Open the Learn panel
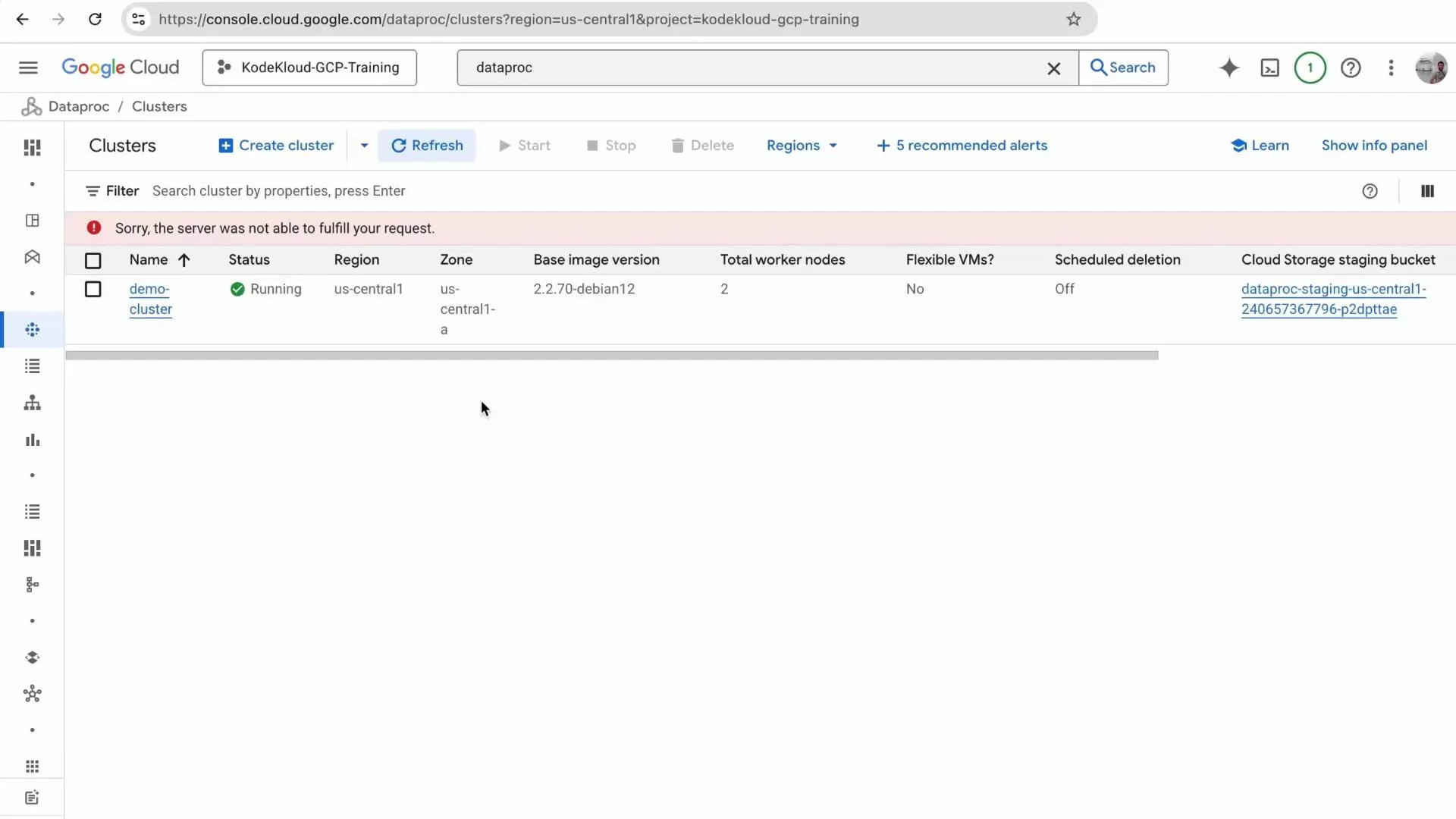 pos(1260,146)
